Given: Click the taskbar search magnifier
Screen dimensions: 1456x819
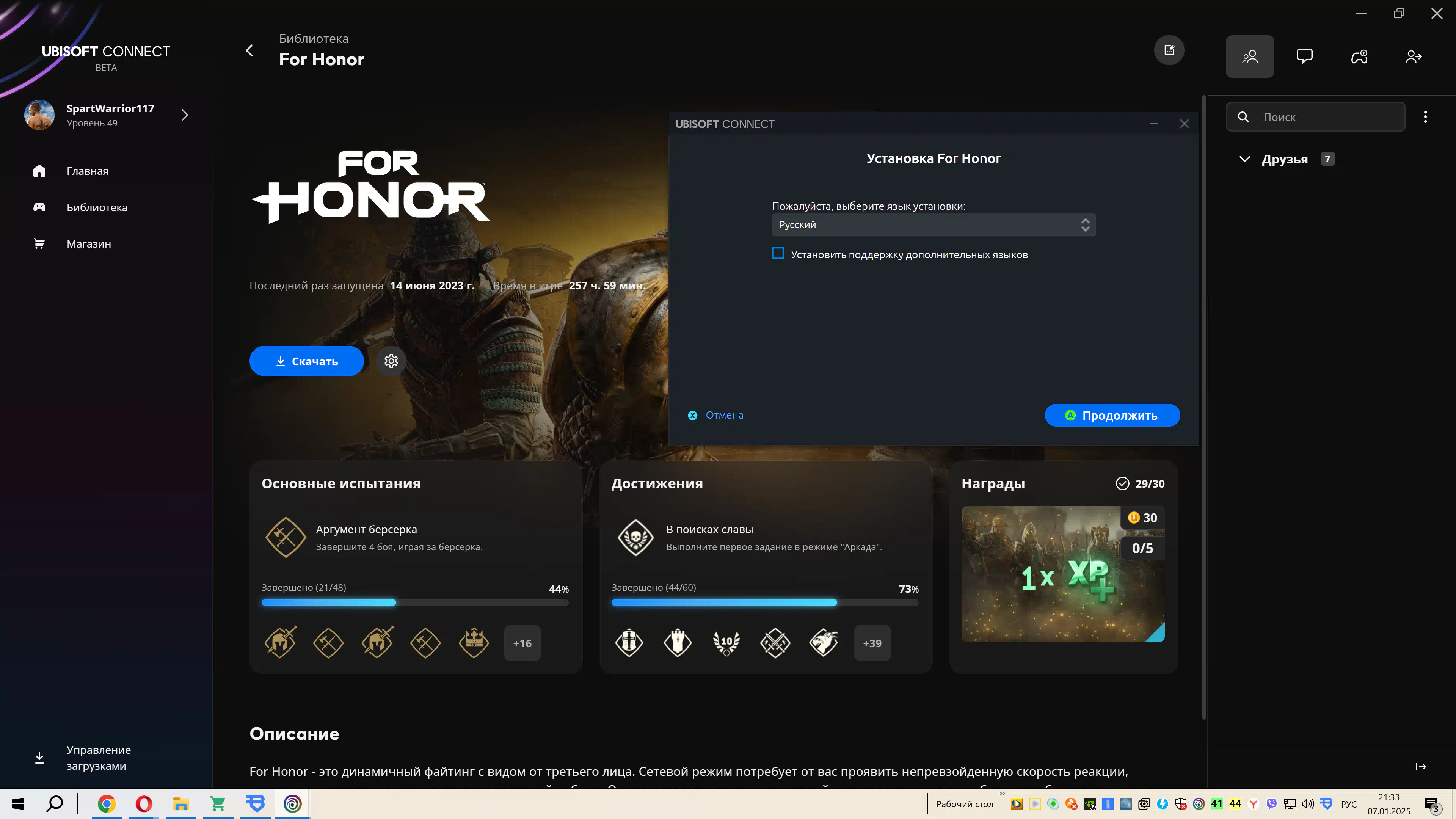Looking at the screenshot, I should pos(54,804).
